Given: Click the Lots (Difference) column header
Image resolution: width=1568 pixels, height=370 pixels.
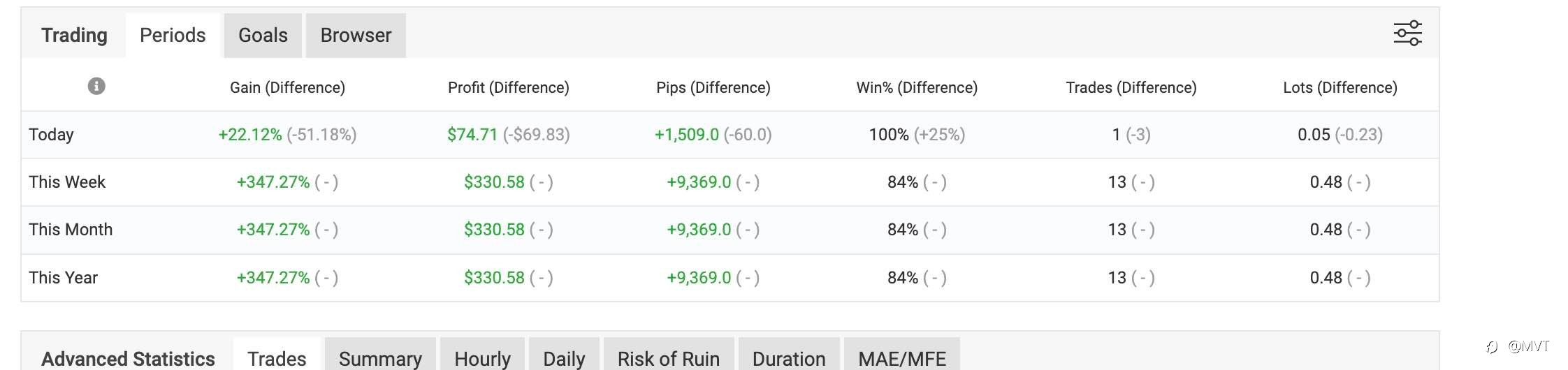Looking at the screenshot, I should click(1340, 87).
